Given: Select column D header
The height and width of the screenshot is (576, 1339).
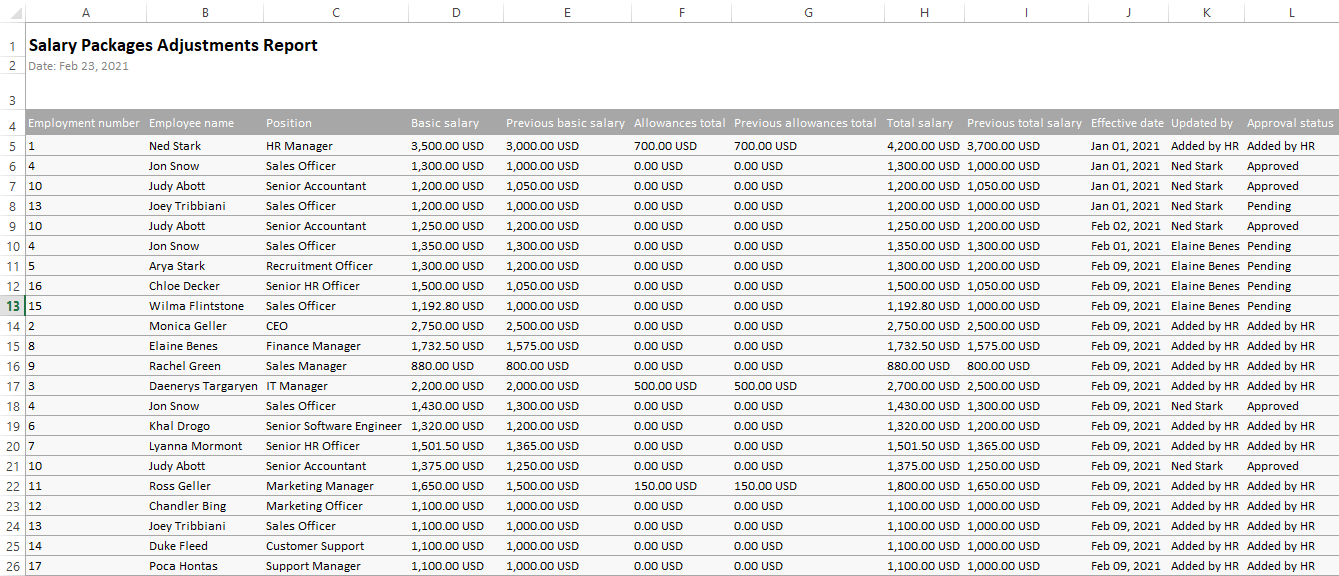Looking at the screenshot, I should tap(456, 12).
